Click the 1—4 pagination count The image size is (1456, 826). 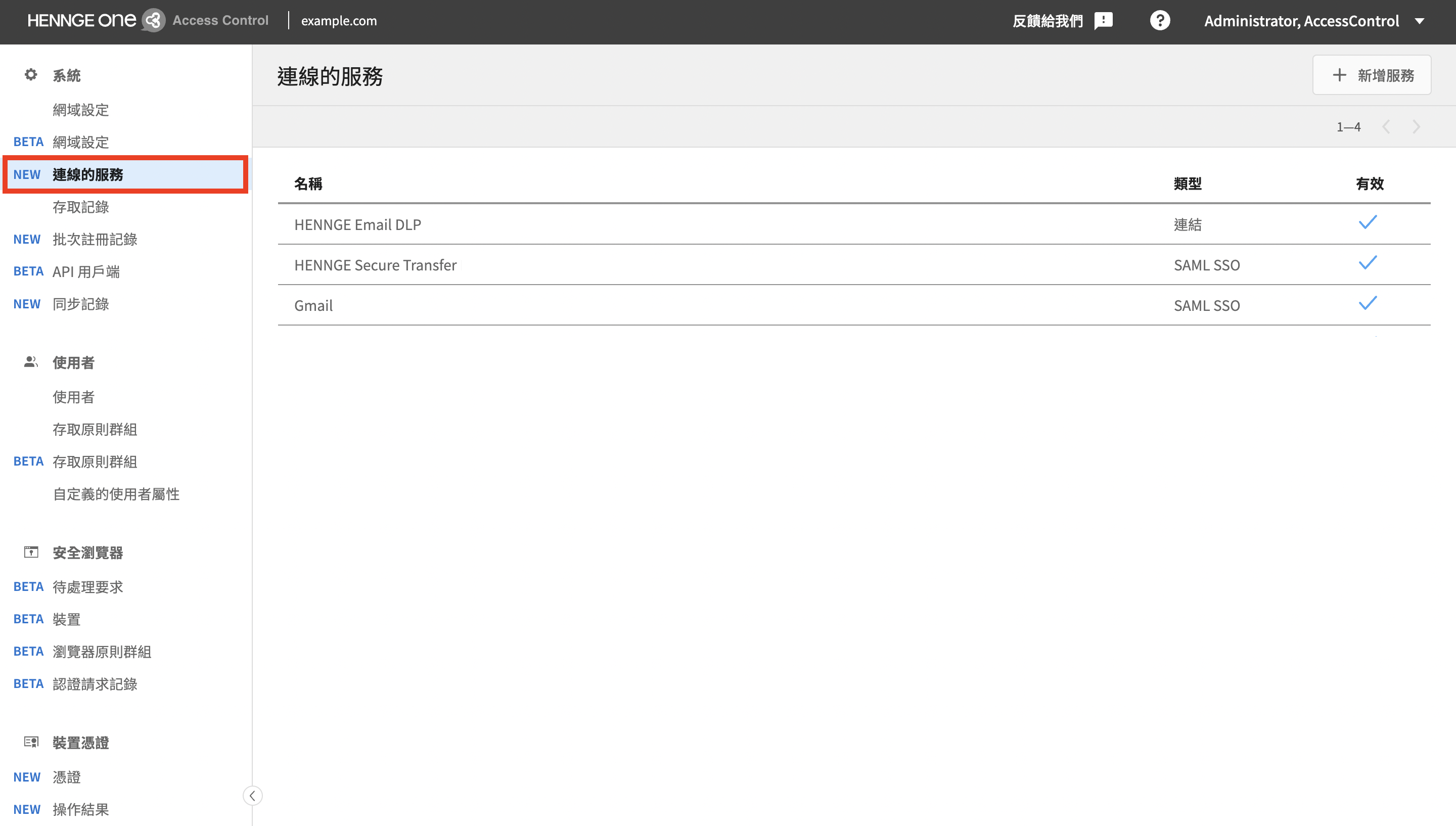coord(1348,126)
